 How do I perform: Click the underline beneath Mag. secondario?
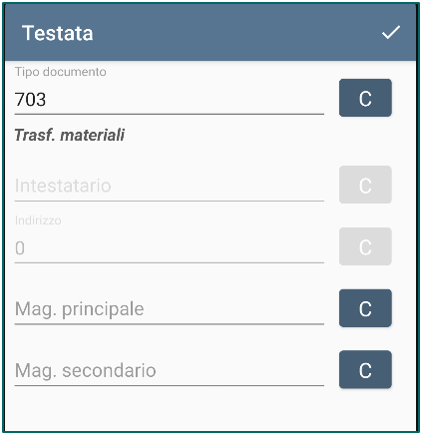(x=169, y=385)
